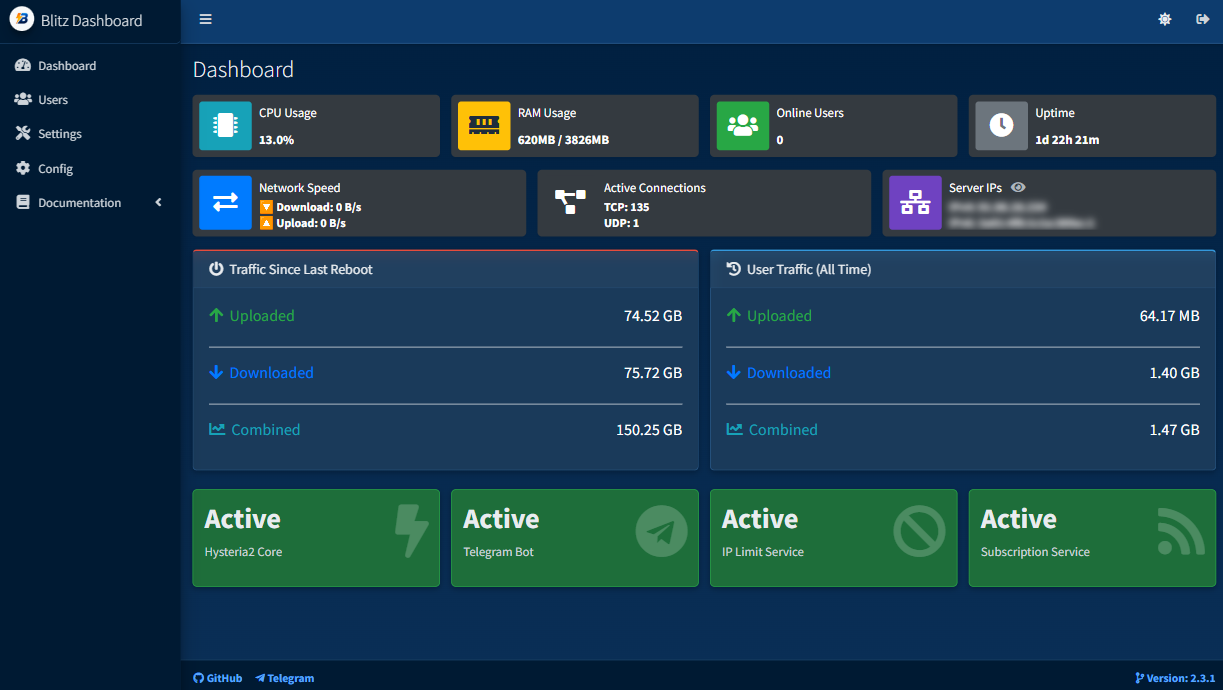1223x690 pixels.
Task: Click the Active Connections diagram icon
Action: tap(570, 202)
